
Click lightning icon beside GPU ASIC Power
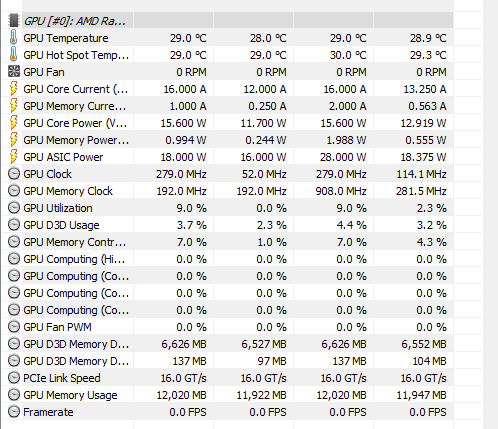(13, 157)
